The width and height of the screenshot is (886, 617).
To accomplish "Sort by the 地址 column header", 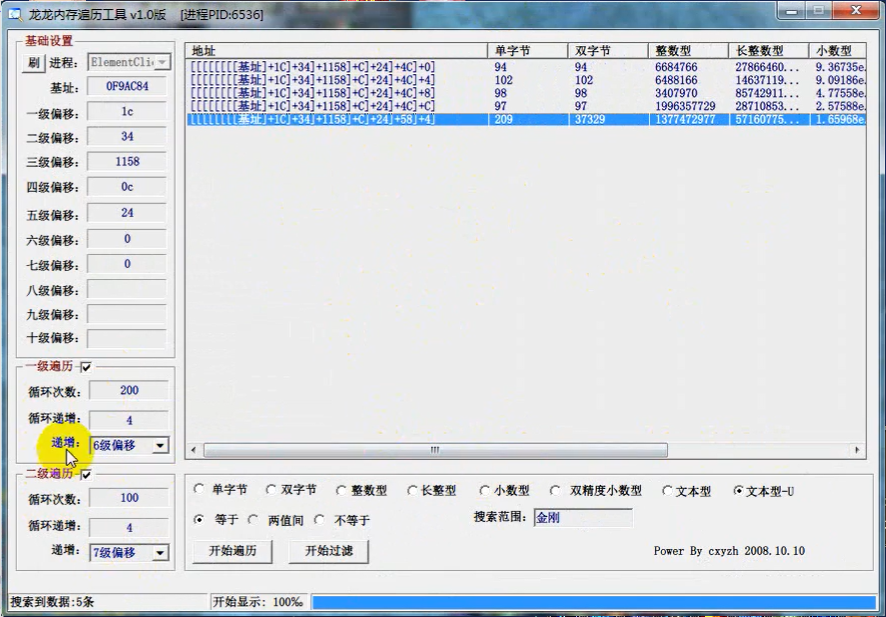I will click(x=337, y=50).
